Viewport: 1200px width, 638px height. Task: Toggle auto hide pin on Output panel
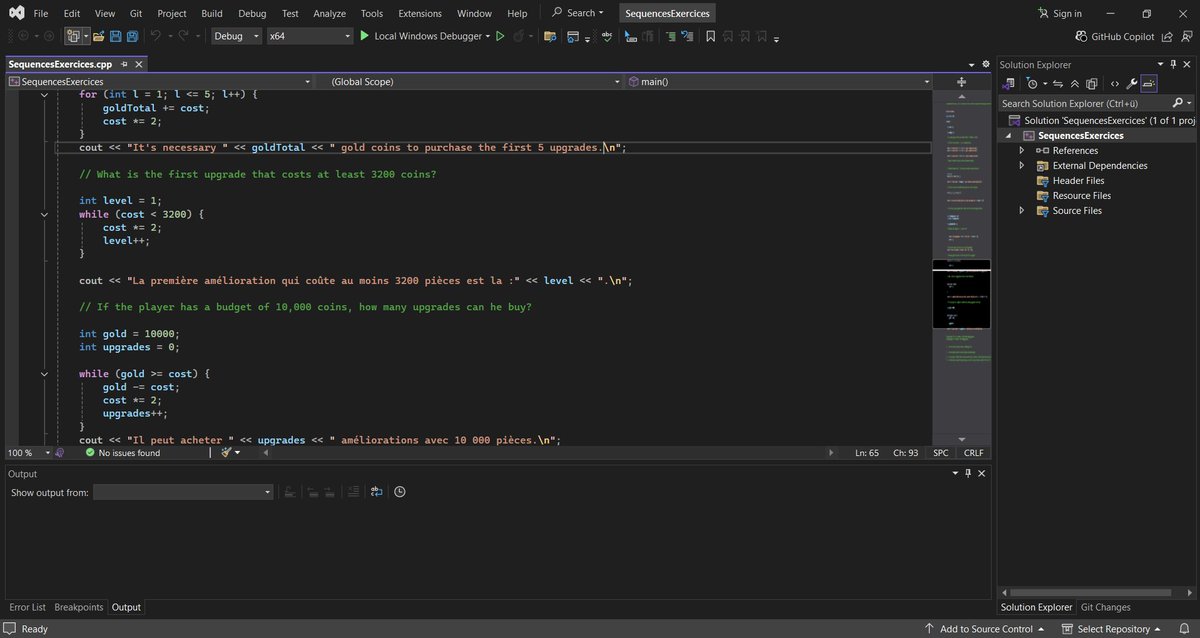[968, 473]
